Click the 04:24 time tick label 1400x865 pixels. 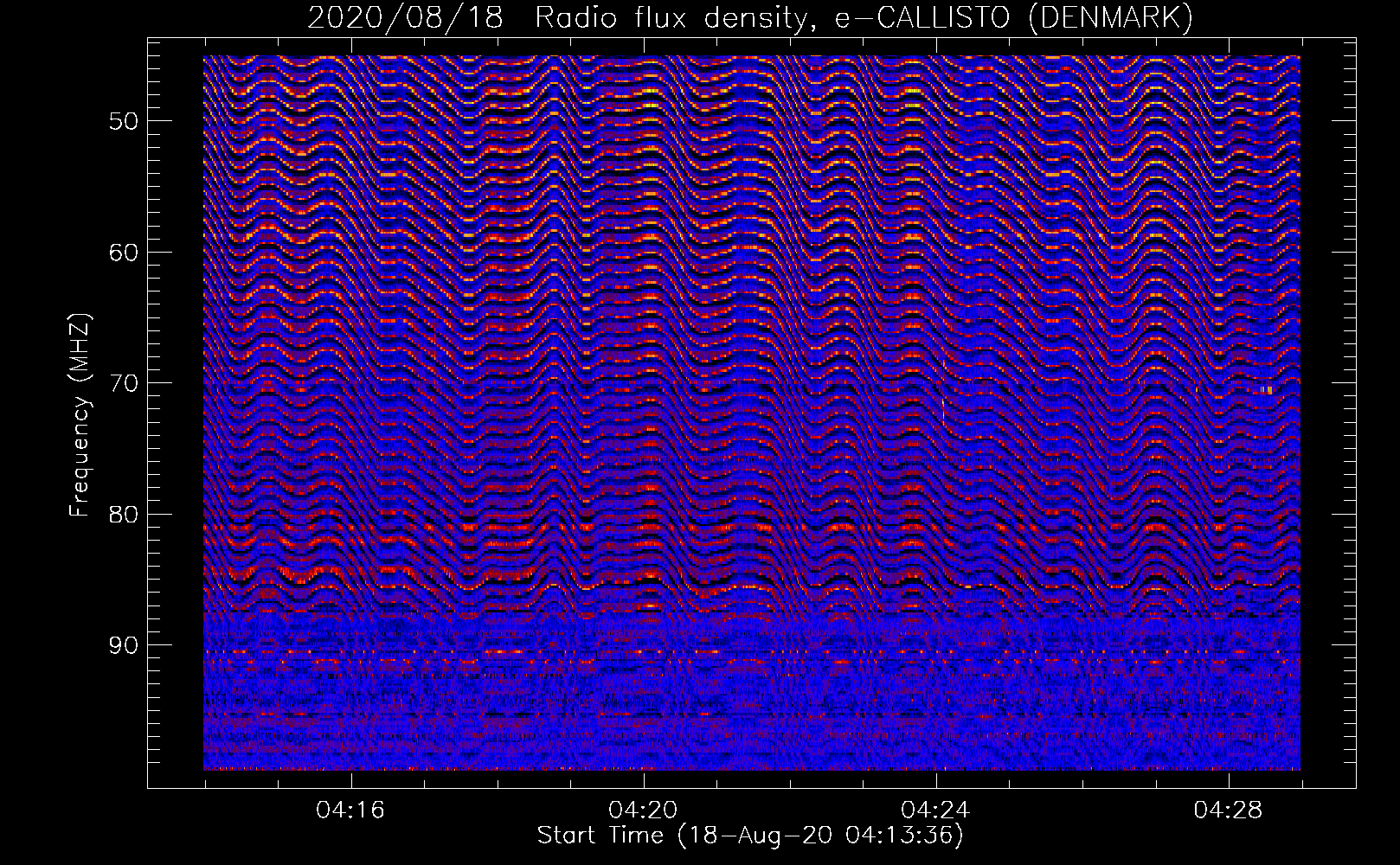coord(935,811)
